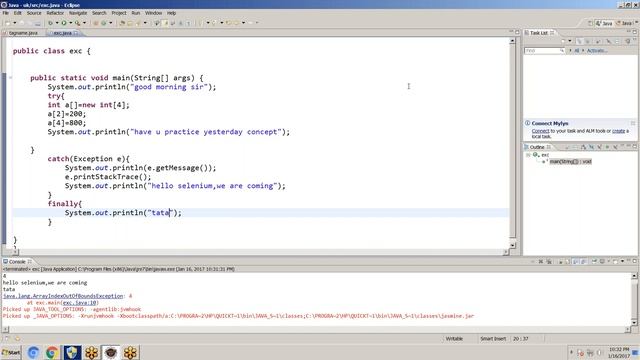Toggle Categorized presentation in Task List

point(580,41)
